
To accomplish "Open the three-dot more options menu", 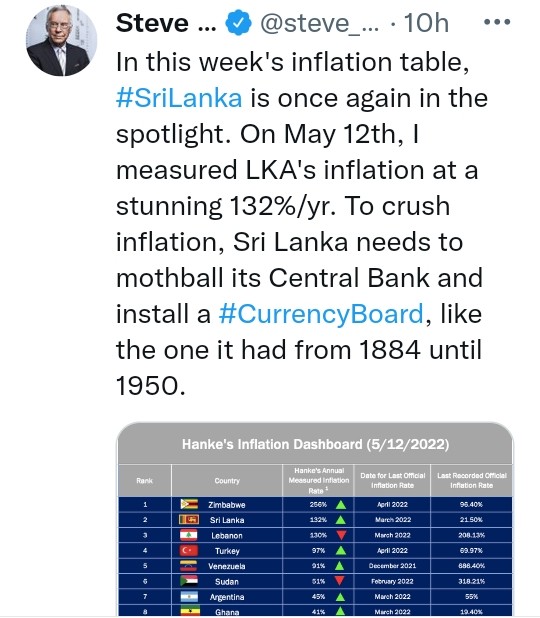I will 497,22.
